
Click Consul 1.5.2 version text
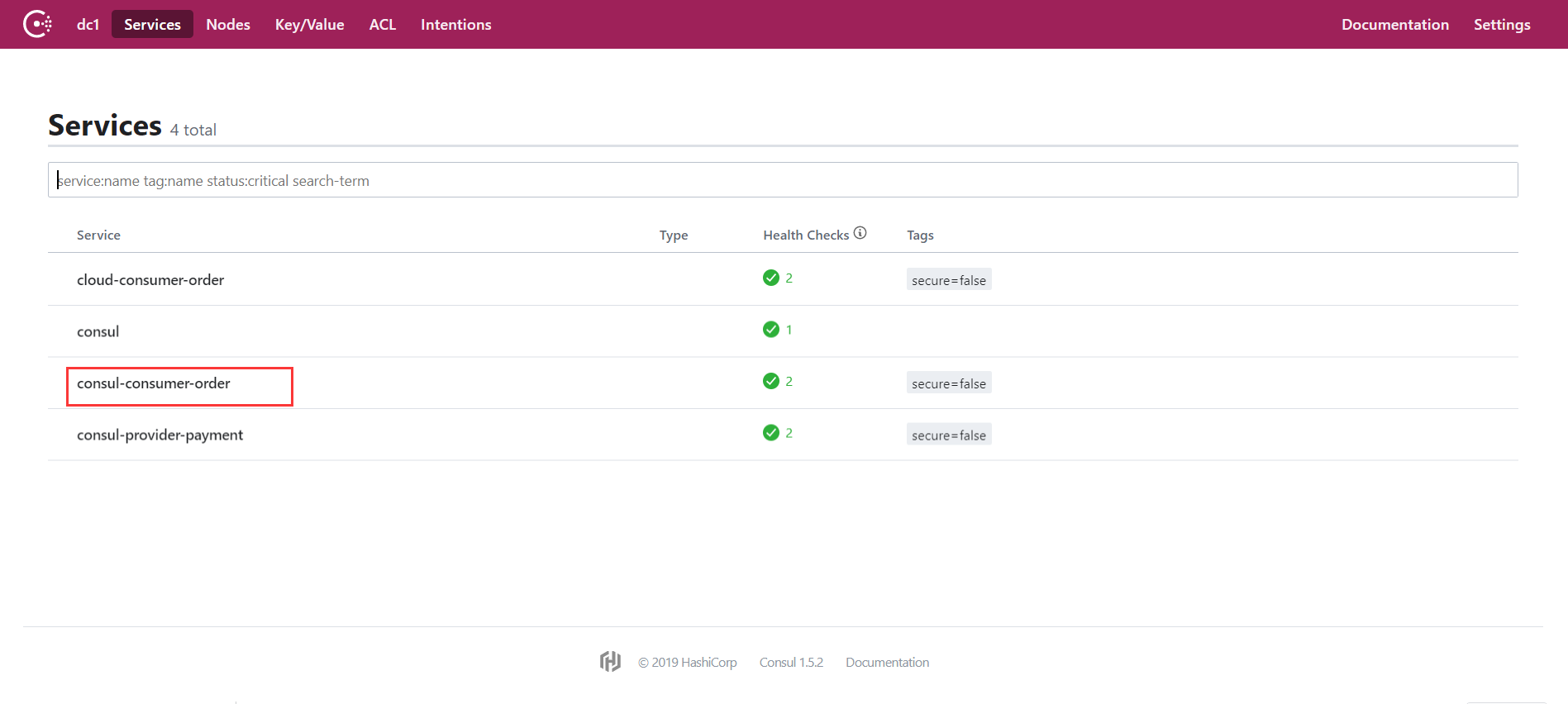pyautogui.click(x=791, y=663)
